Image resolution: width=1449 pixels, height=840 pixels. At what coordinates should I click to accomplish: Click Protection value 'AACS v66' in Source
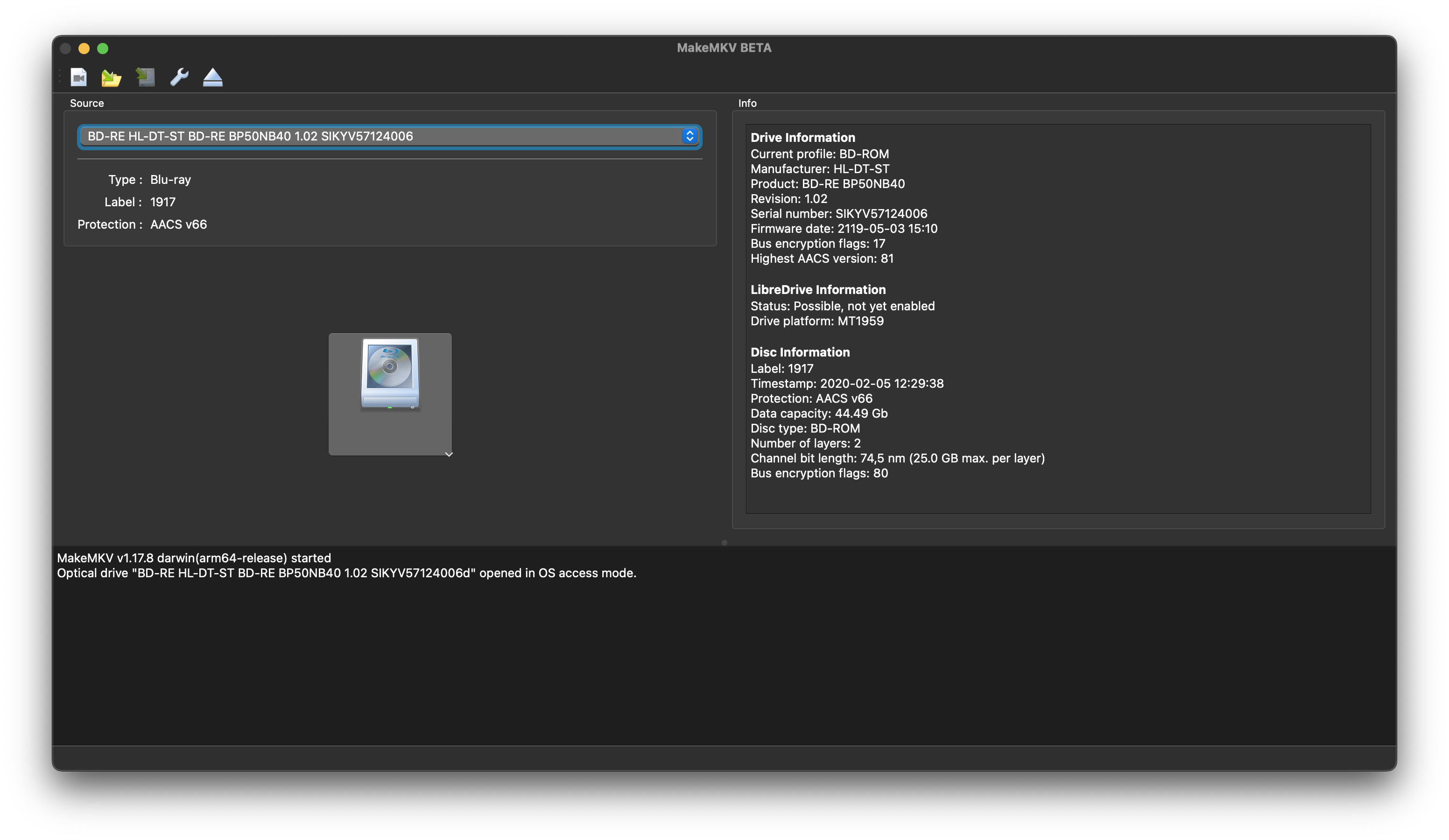178,225
